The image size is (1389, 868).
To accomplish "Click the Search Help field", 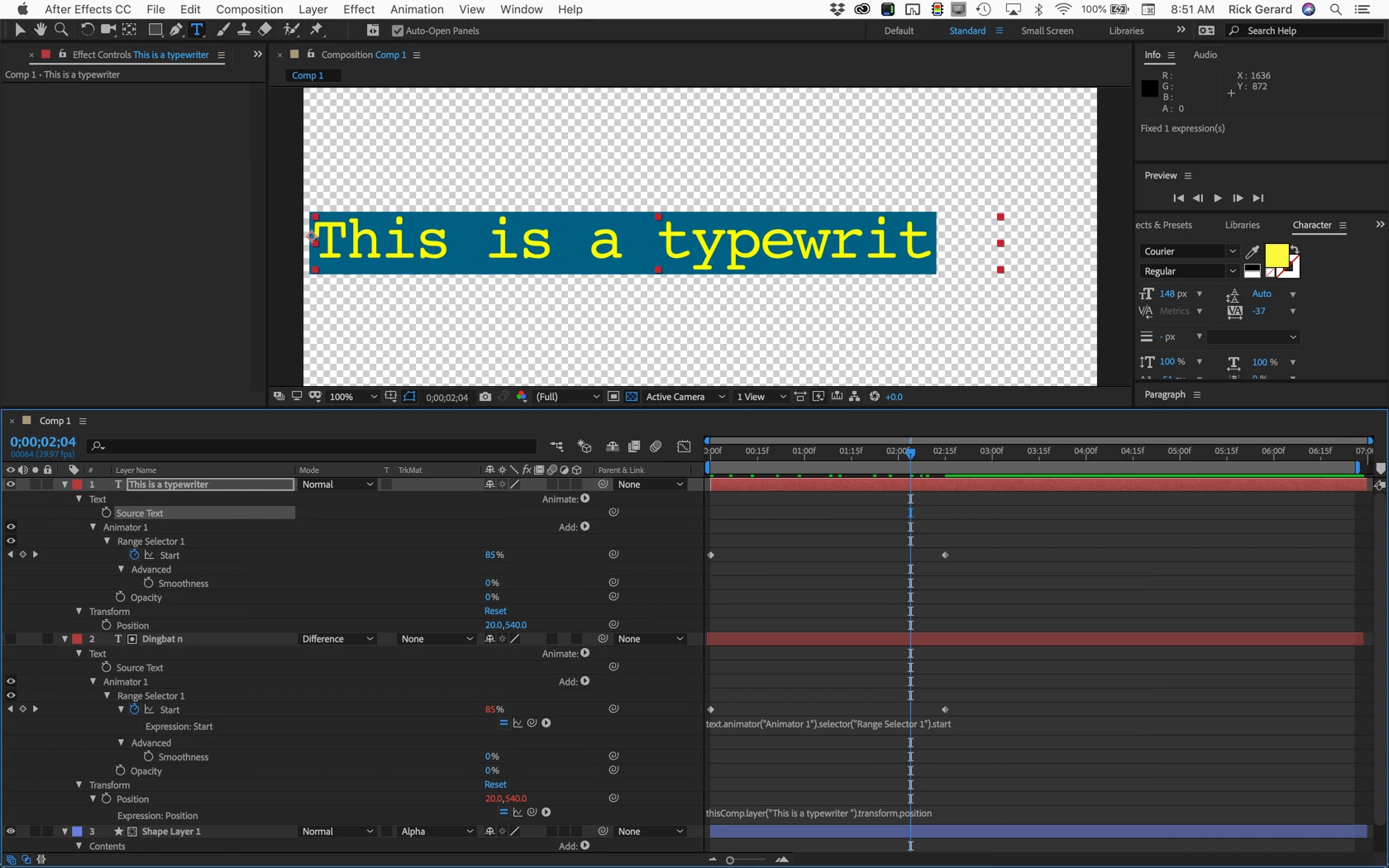I will tap(1306, 31).
